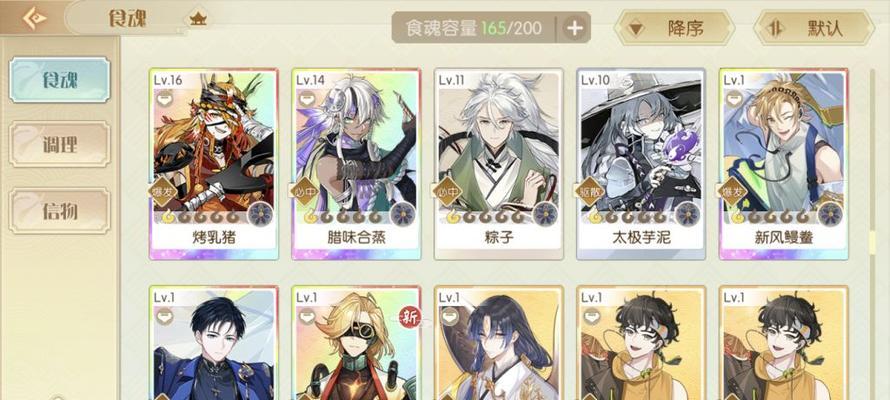
Task: Toggle heart favorite on 烤乳猪 card
Action: 164,97
